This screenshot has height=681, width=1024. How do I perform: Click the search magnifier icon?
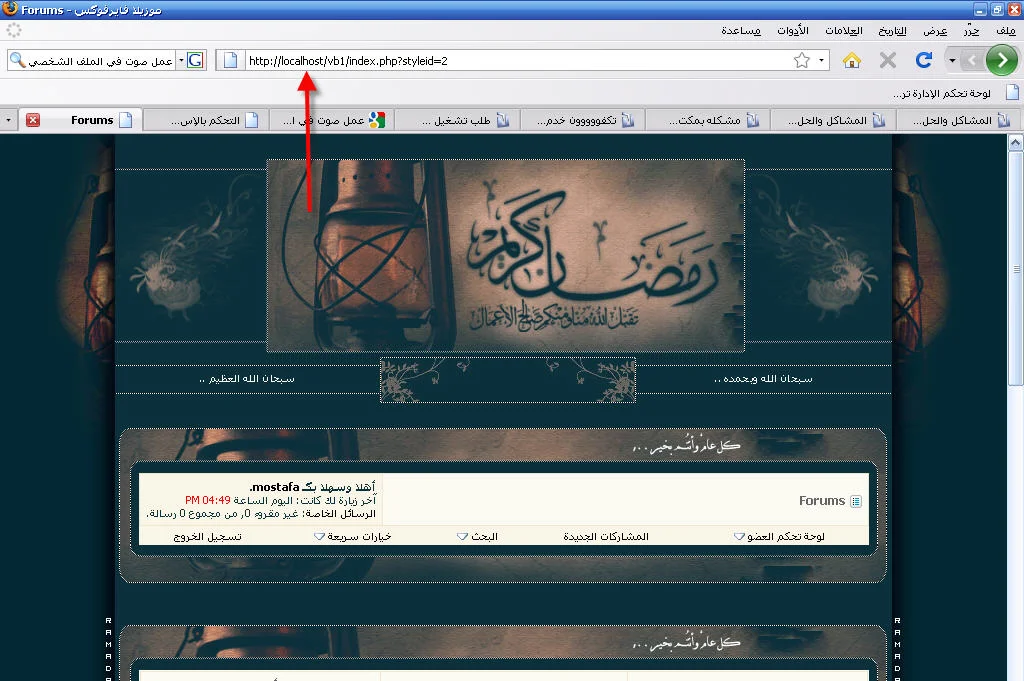coord(17,61)
